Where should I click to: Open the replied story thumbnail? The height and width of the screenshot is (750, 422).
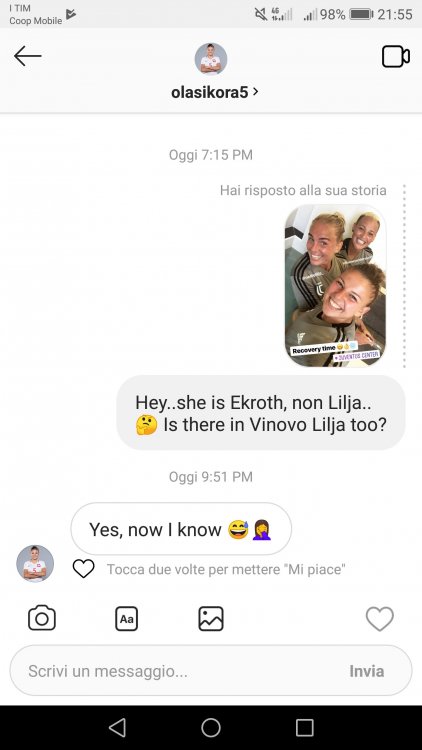coord(335,286)
